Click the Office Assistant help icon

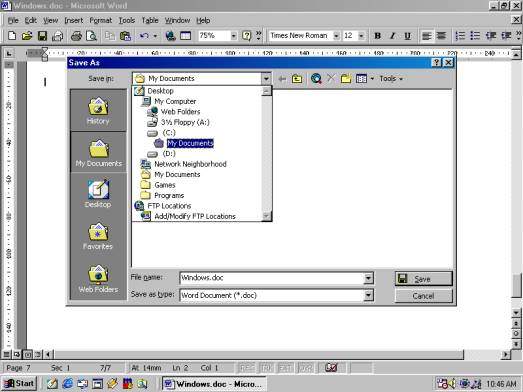point(246,35)
